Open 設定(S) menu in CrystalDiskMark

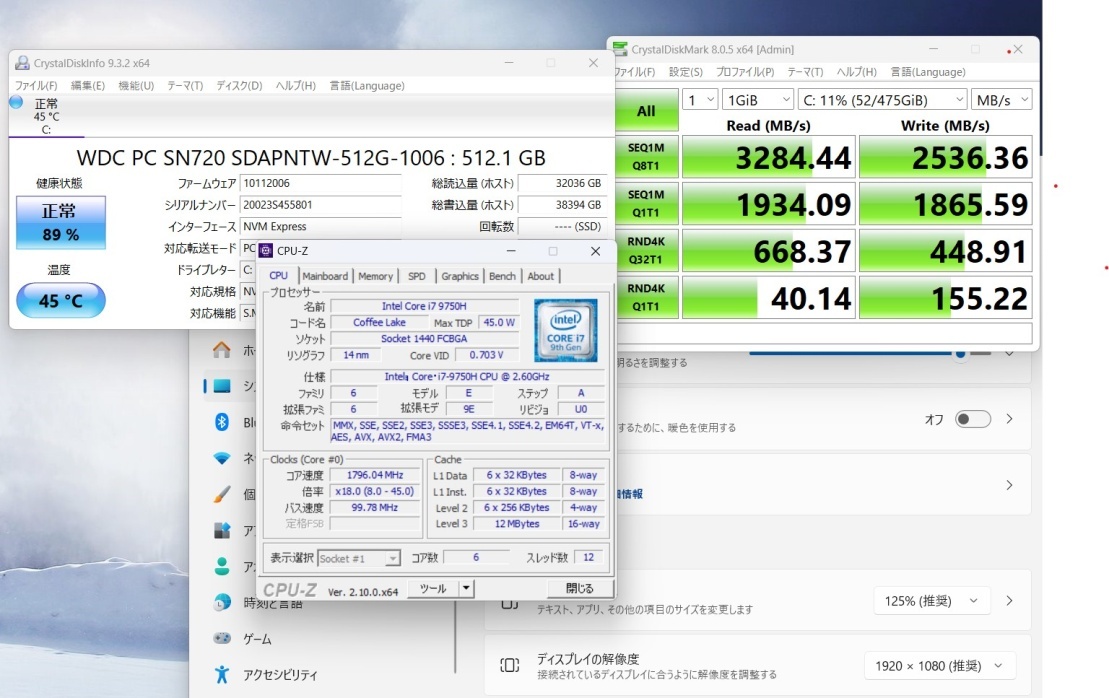tap(685, 71)
